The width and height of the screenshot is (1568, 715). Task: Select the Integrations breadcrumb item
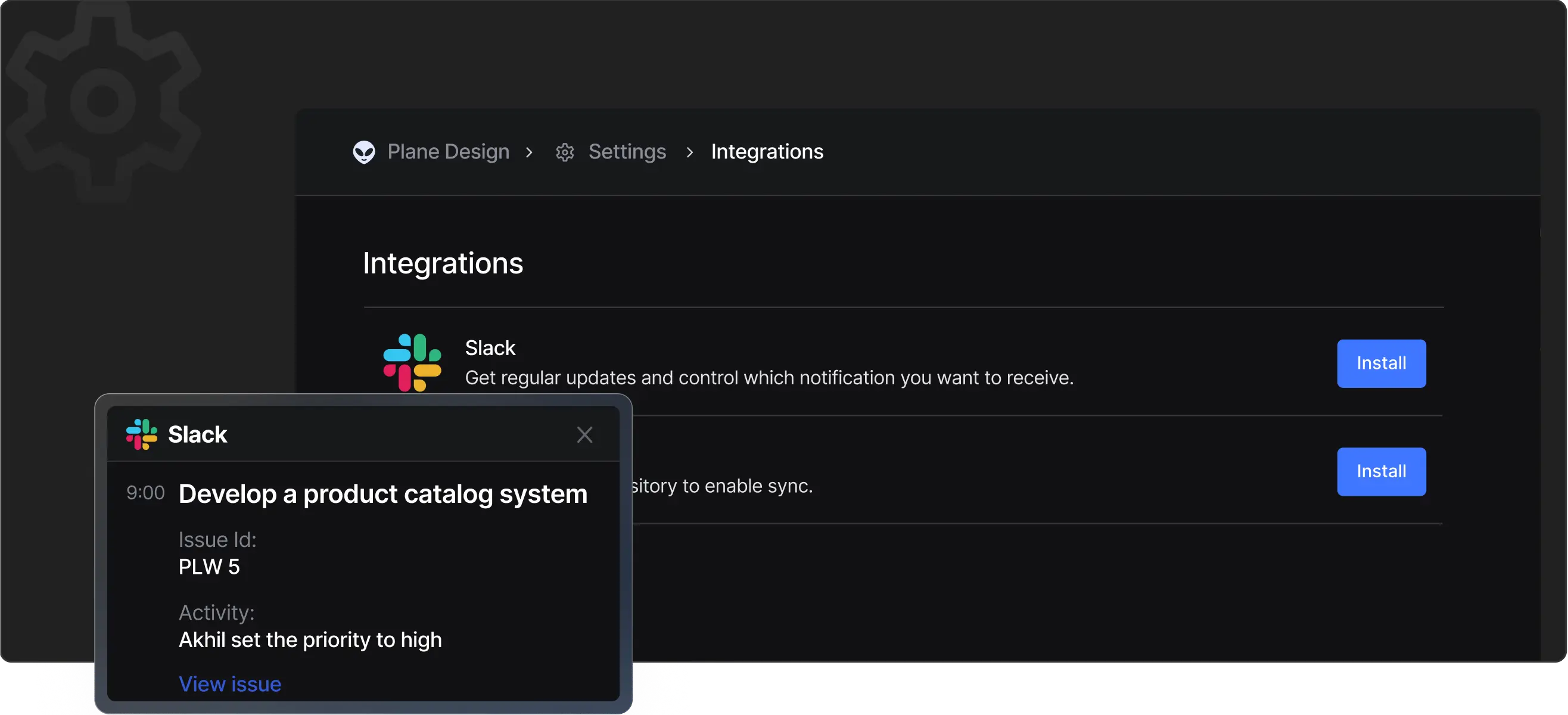click(x=767, y=152)
